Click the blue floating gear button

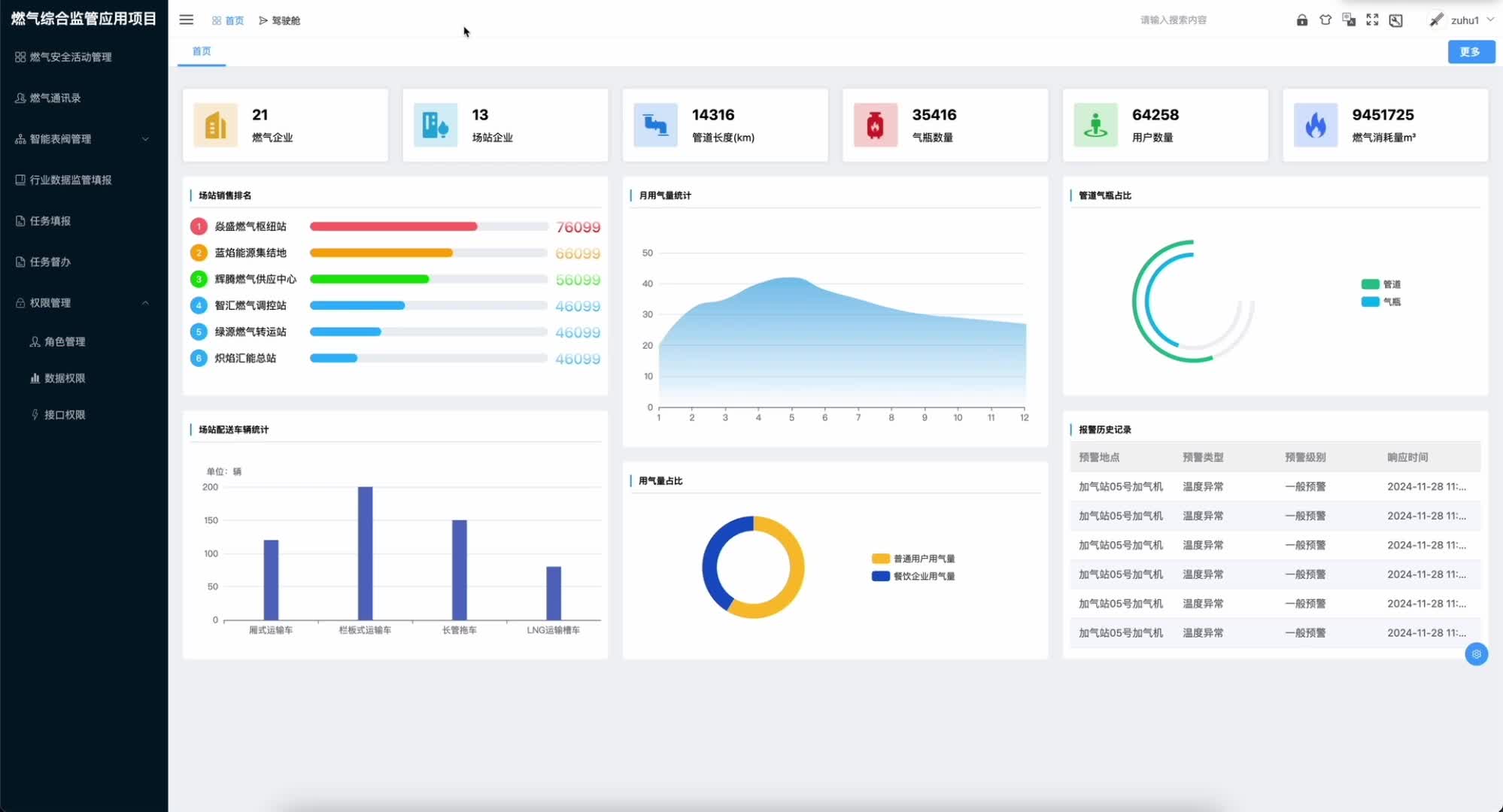pos(1476,654)
